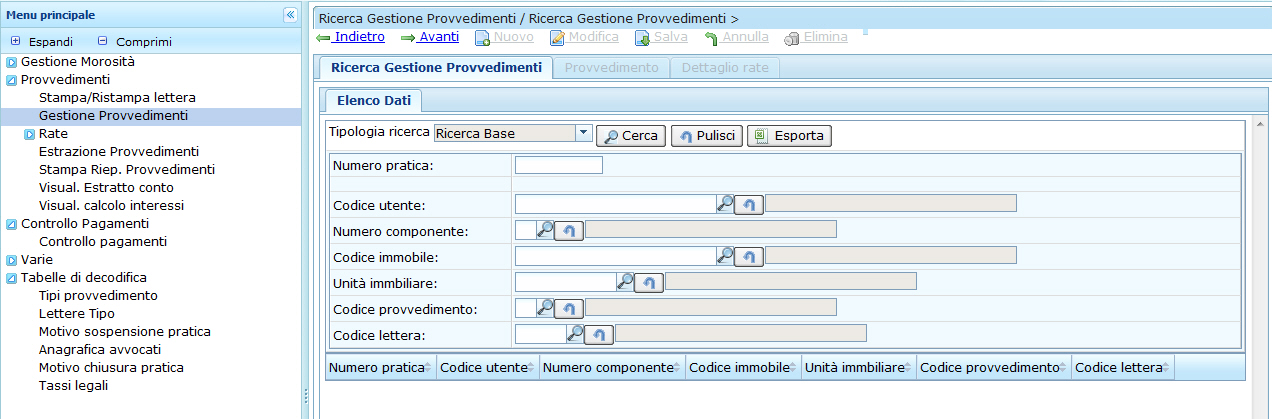The width and height of the screenshot is (1272, 419).
Task: Sort by Codice utente column
Action: pyautogui.click(x=488, y=368)
